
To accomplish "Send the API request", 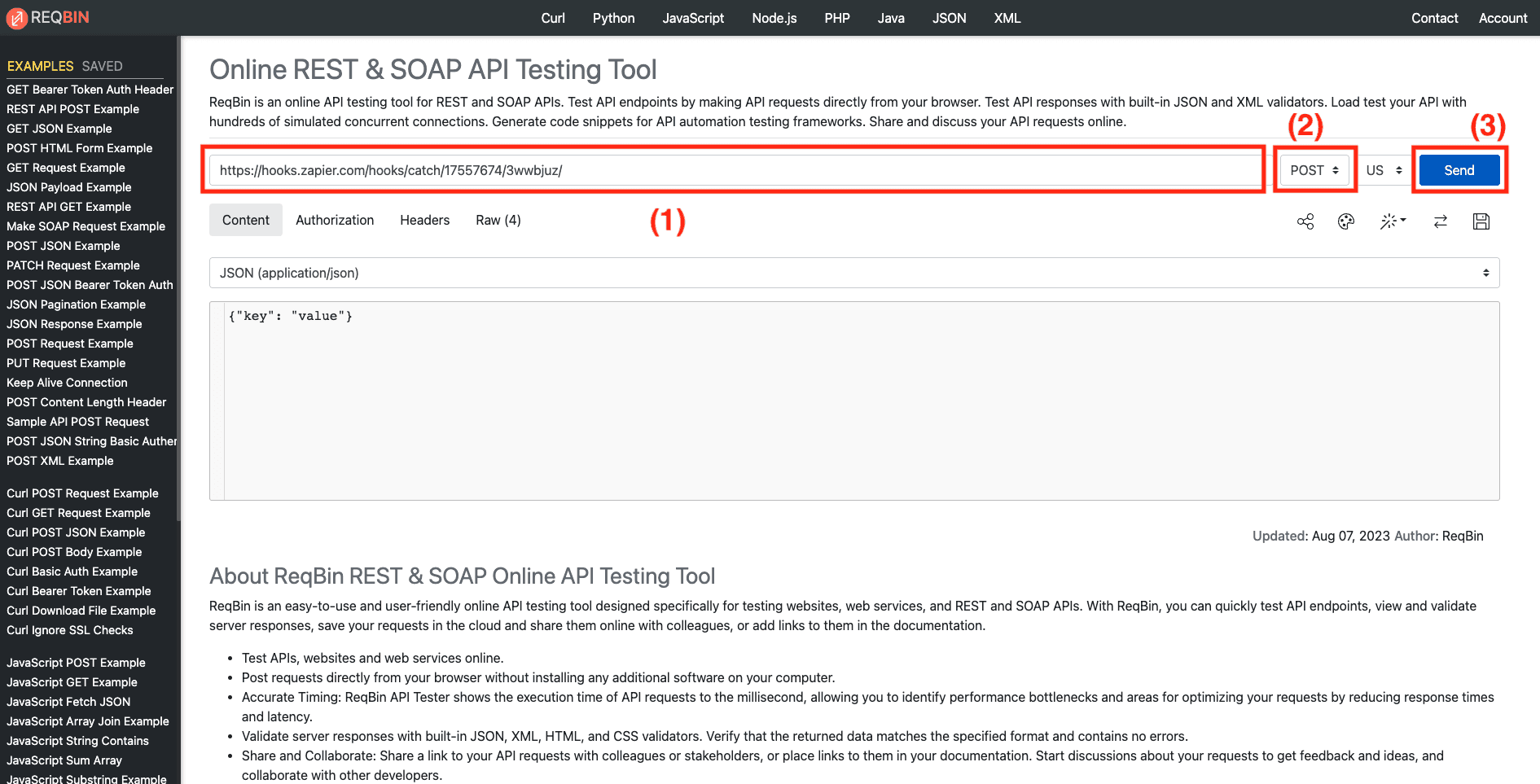I will (x=1459, y=170).
